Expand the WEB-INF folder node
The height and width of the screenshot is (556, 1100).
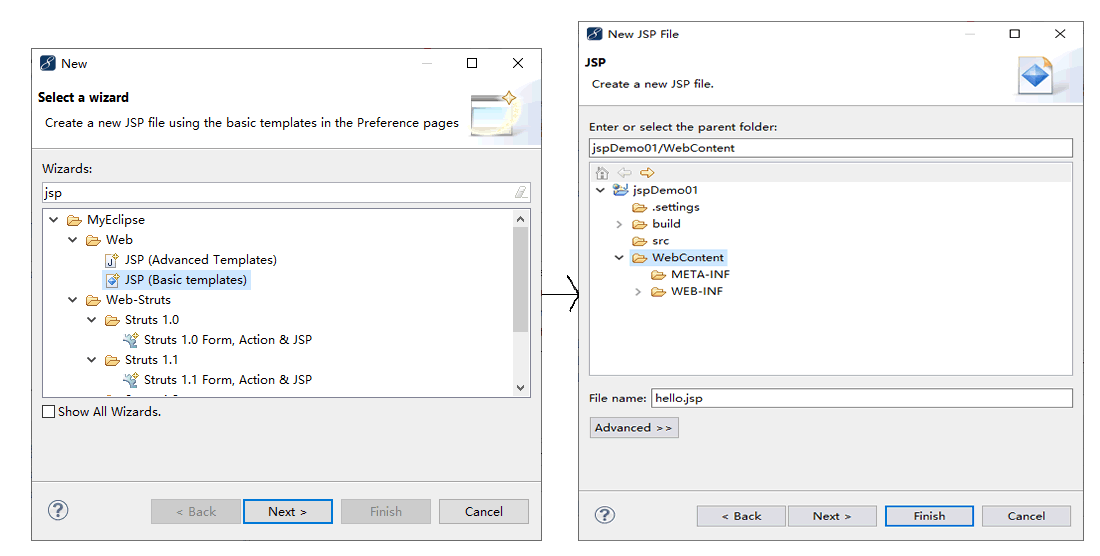(x=638, y=292)
